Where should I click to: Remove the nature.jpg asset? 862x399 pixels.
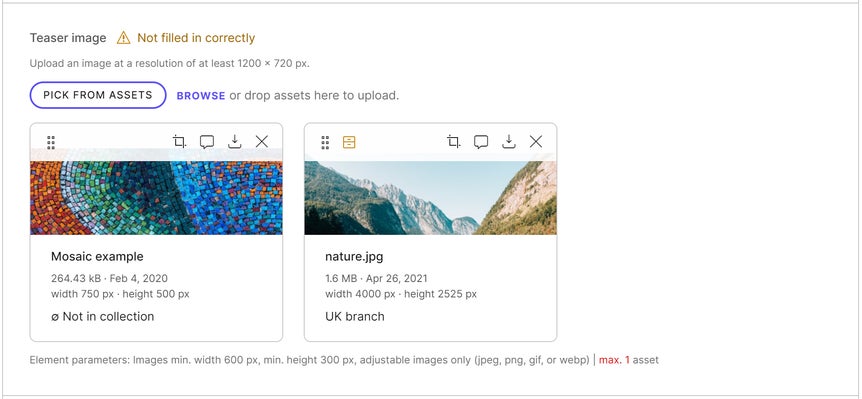tap(536, 142)
